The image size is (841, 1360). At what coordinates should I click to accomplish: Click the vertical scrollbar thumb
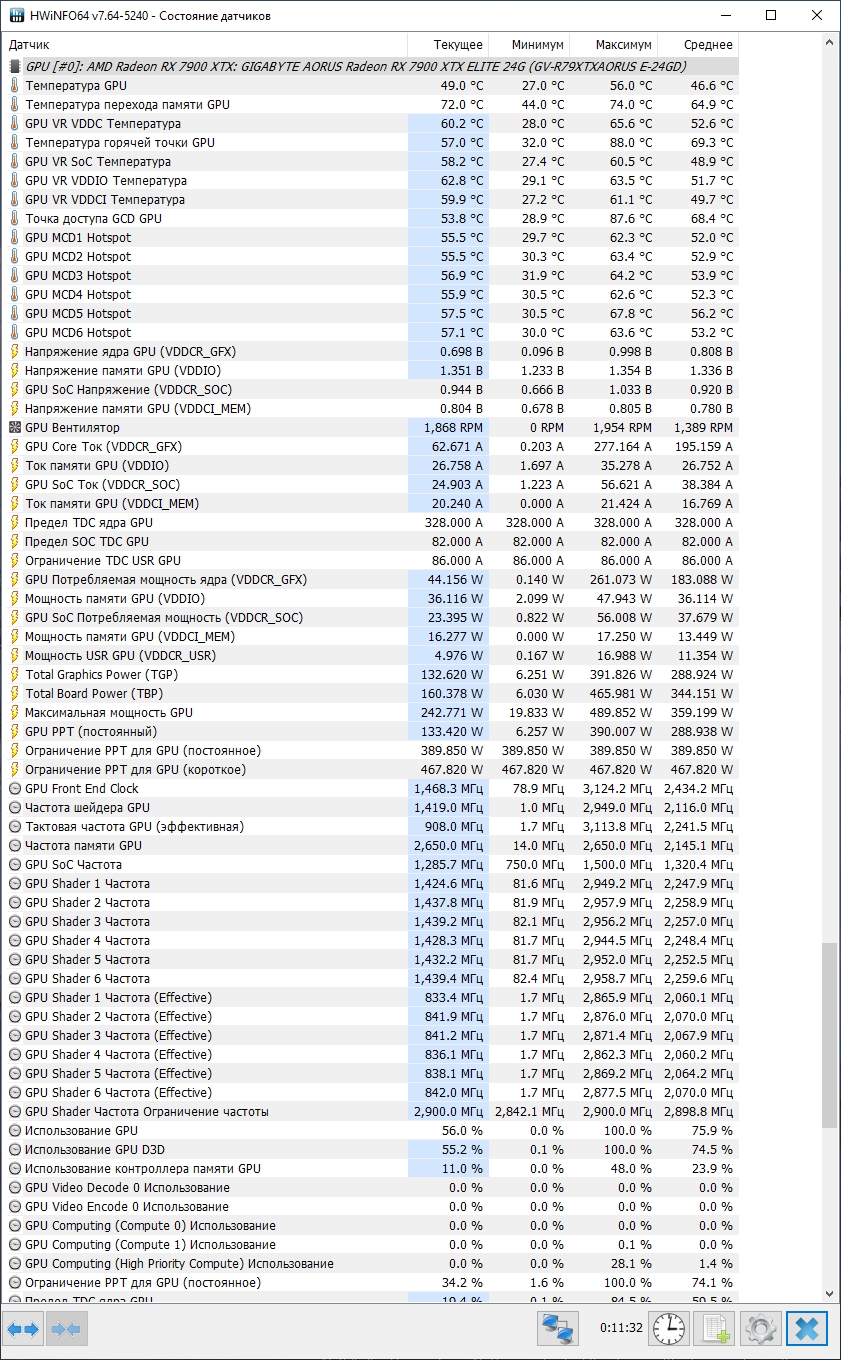click(829, 1035)
